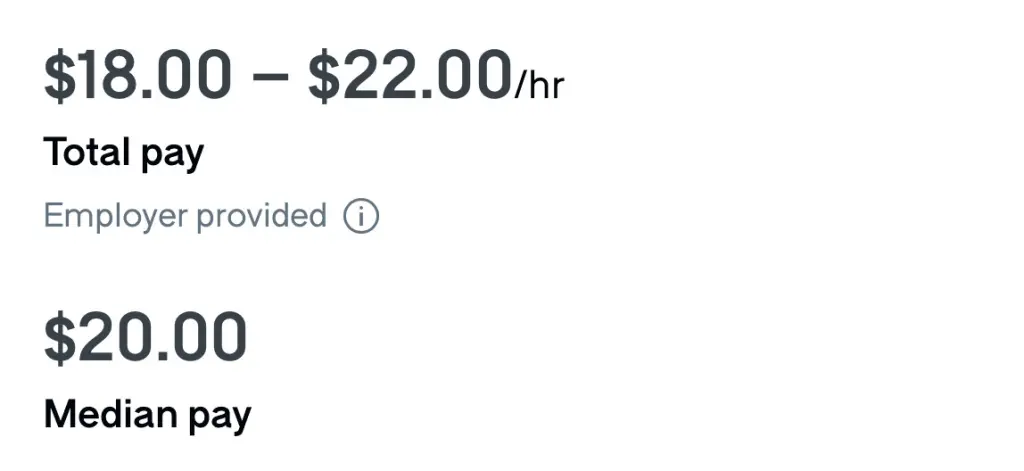This screenshot has width=1024, height=471.
Task: Click the word pay after Total
Action: coord(172,157)
